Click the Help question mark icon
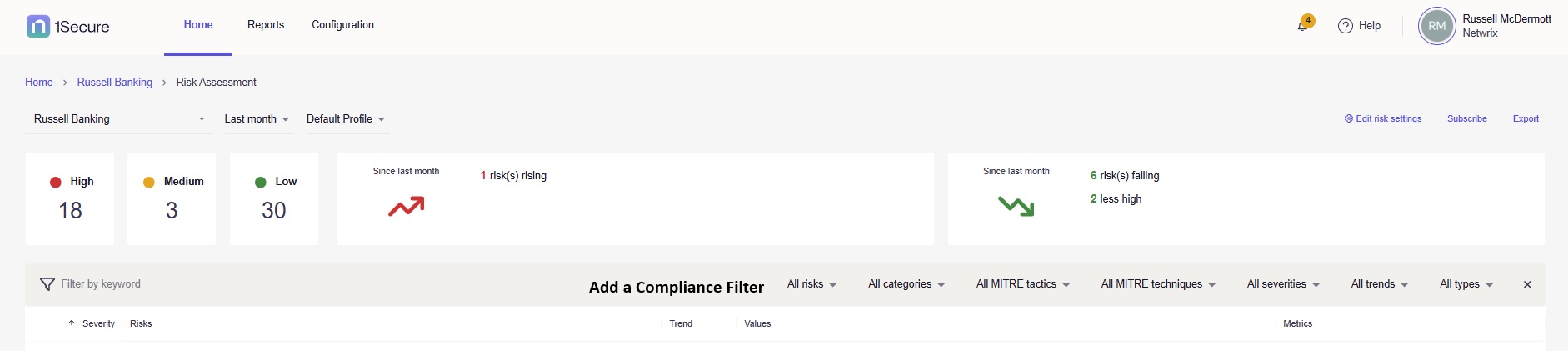 [1345, 26]
